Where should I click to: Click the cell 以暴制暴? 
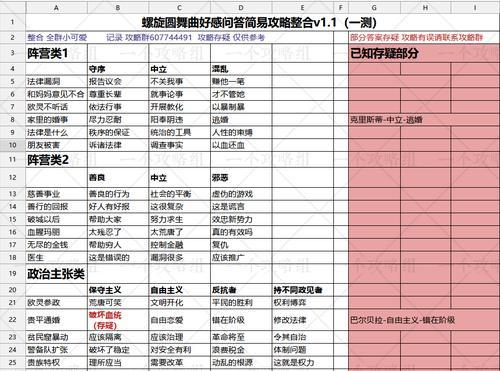point(241,107)
